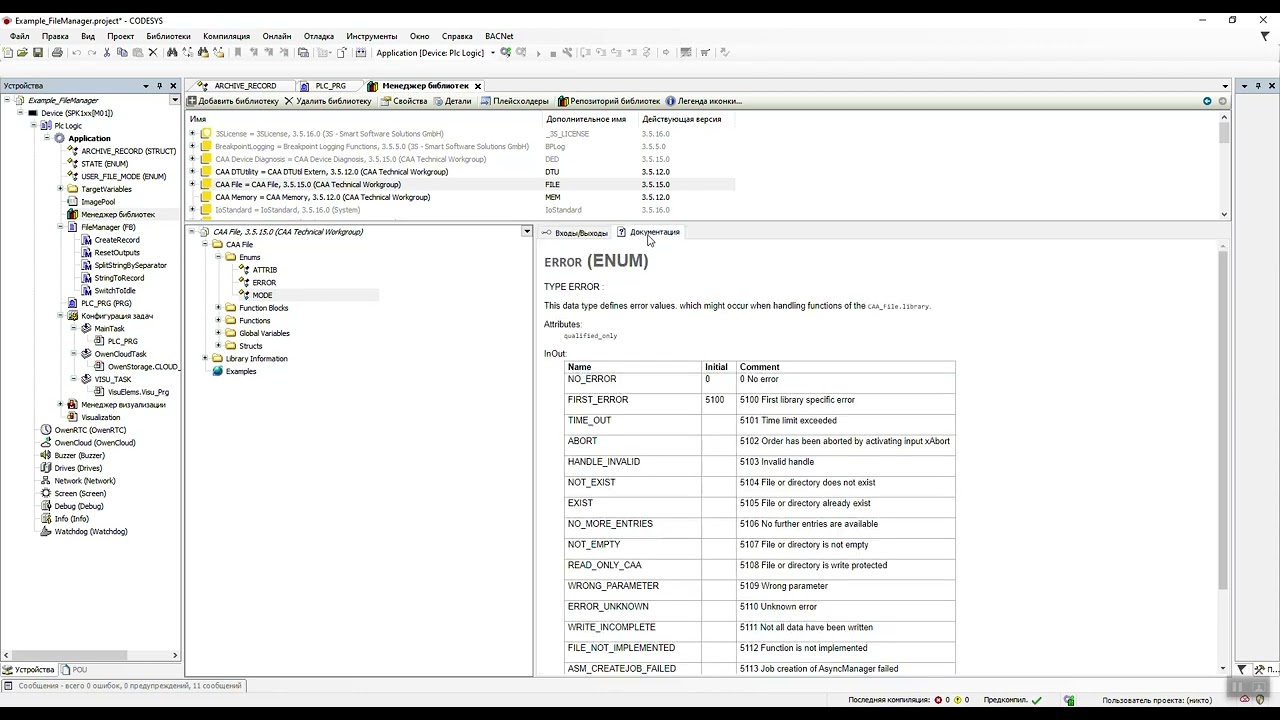Switch to the Входы/Выходы tab
Screen dimensions: 1280x720
tap(575, 232)
